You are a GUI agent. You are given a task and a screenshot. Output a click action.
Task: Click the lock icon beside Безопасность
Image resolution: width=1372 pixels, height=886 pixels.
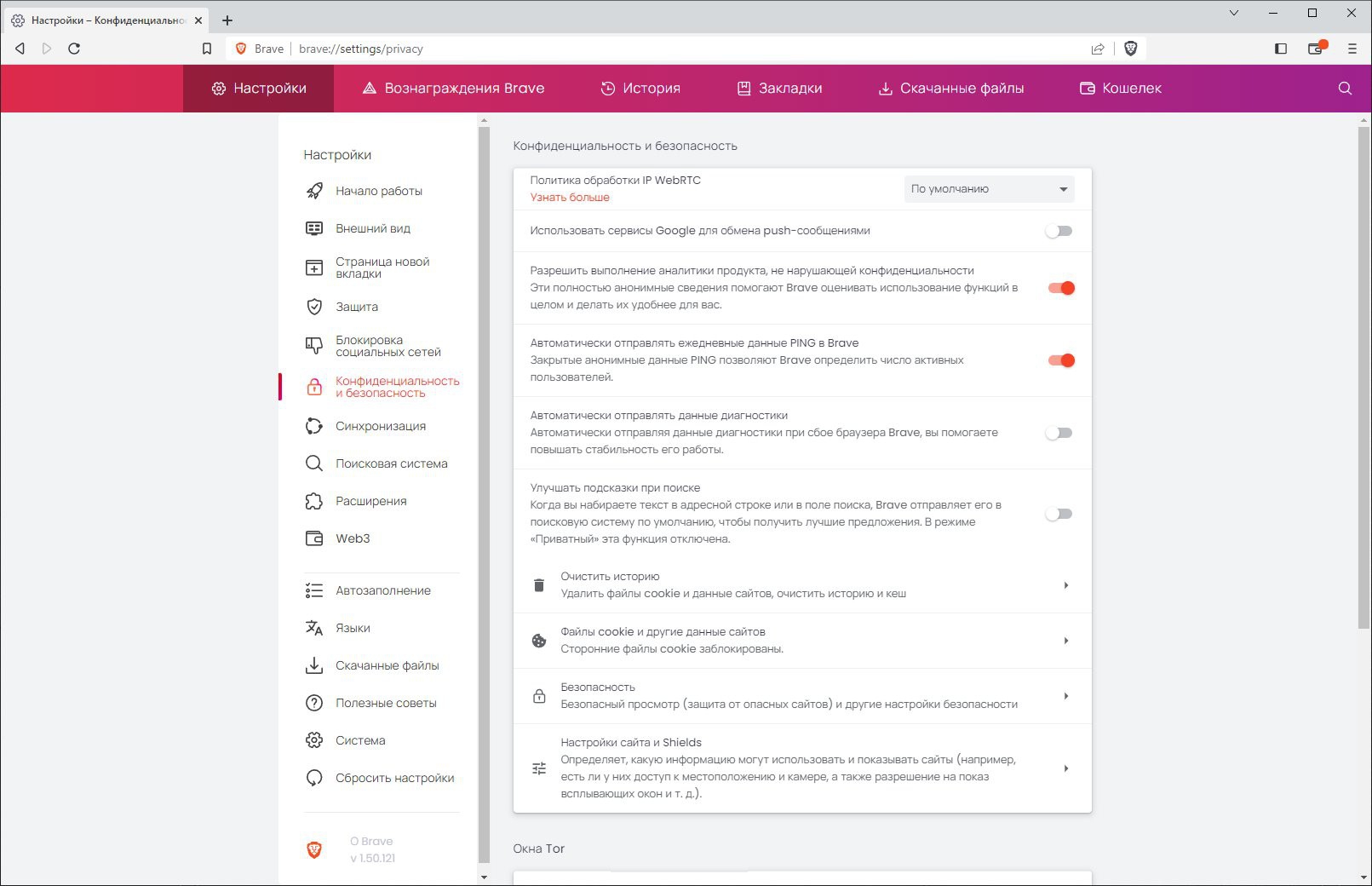539,696
